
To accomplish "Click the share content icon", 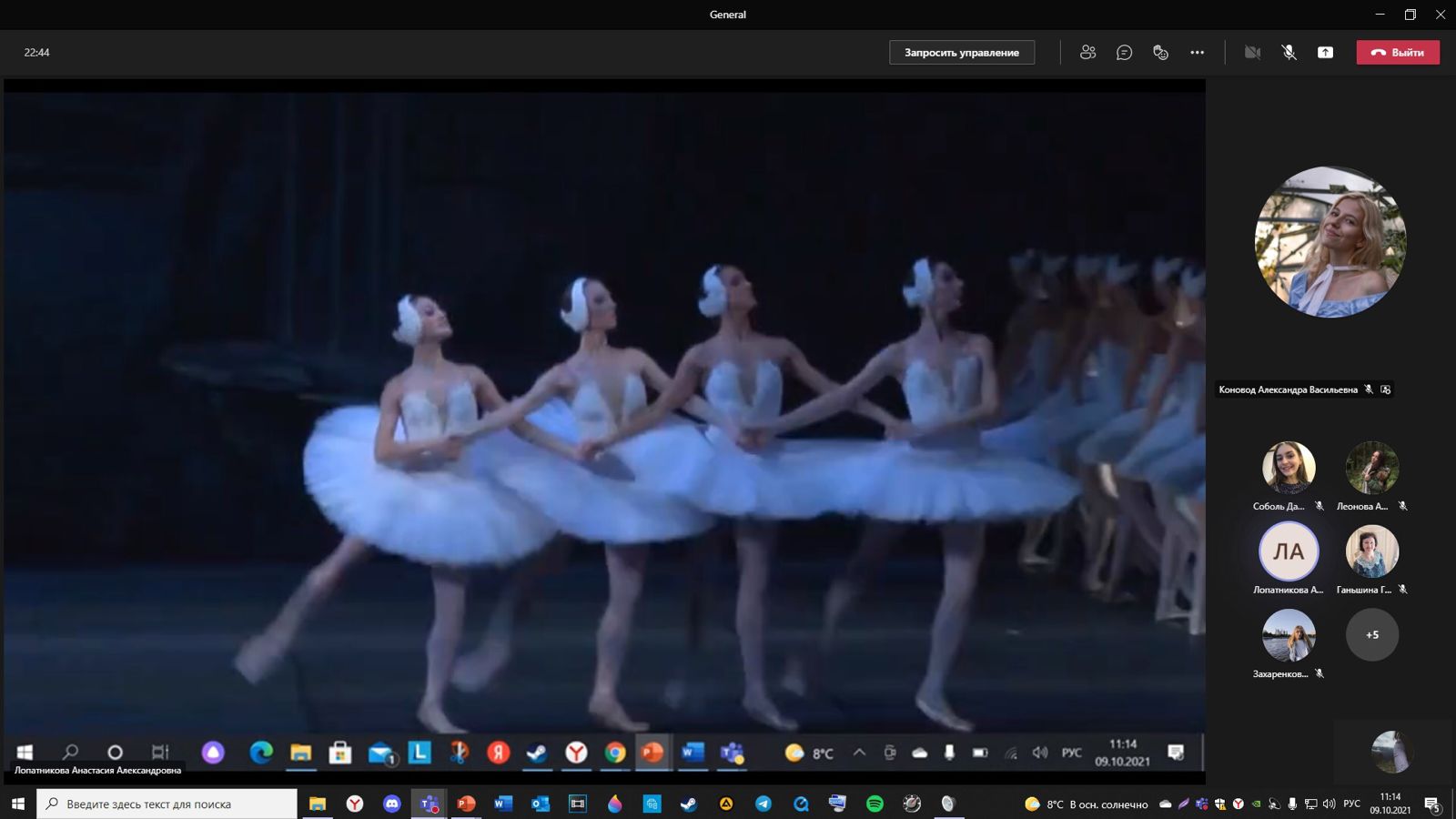I will point(1325,53).
